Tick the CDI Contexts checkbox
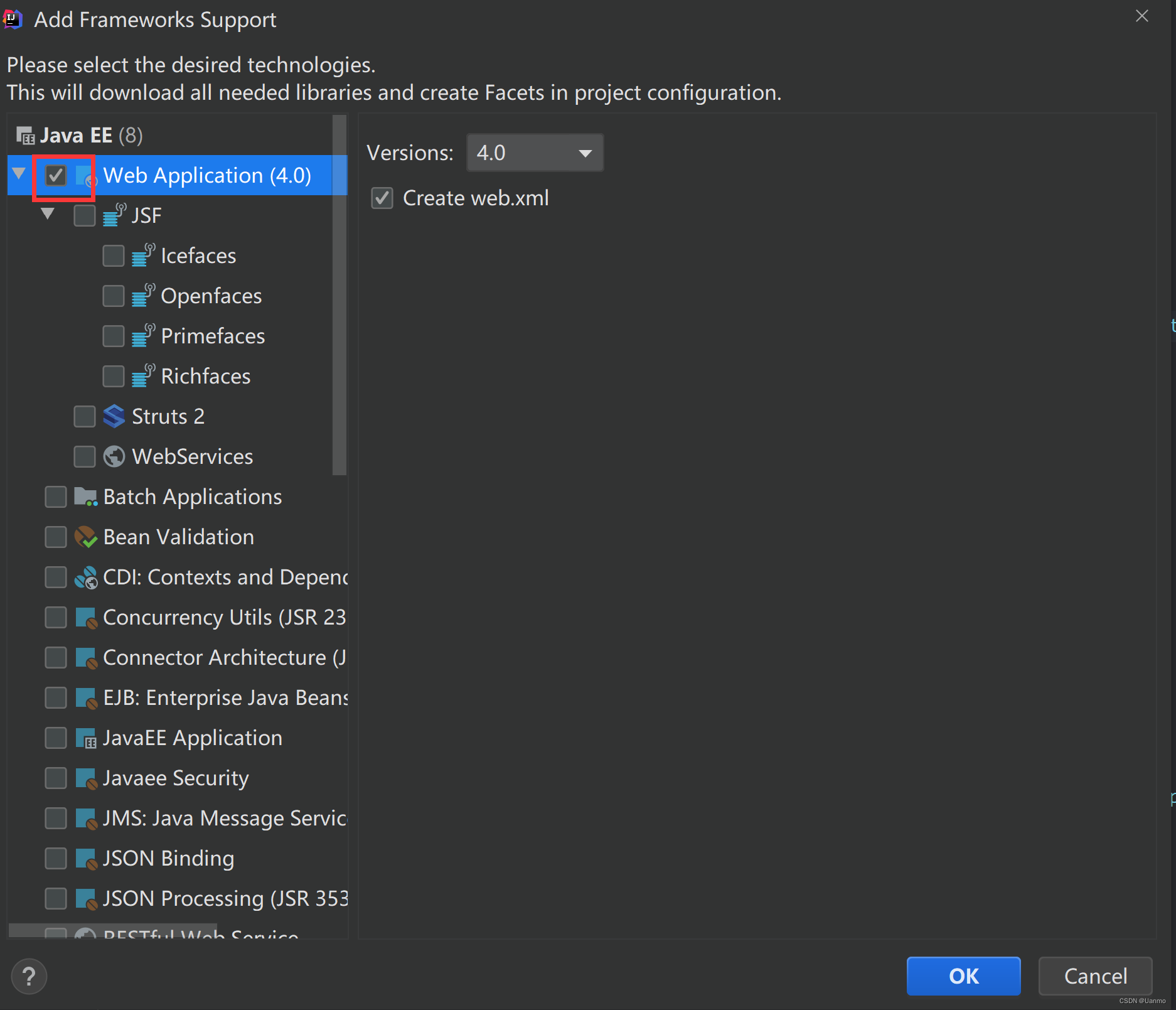 coord(56,577)
